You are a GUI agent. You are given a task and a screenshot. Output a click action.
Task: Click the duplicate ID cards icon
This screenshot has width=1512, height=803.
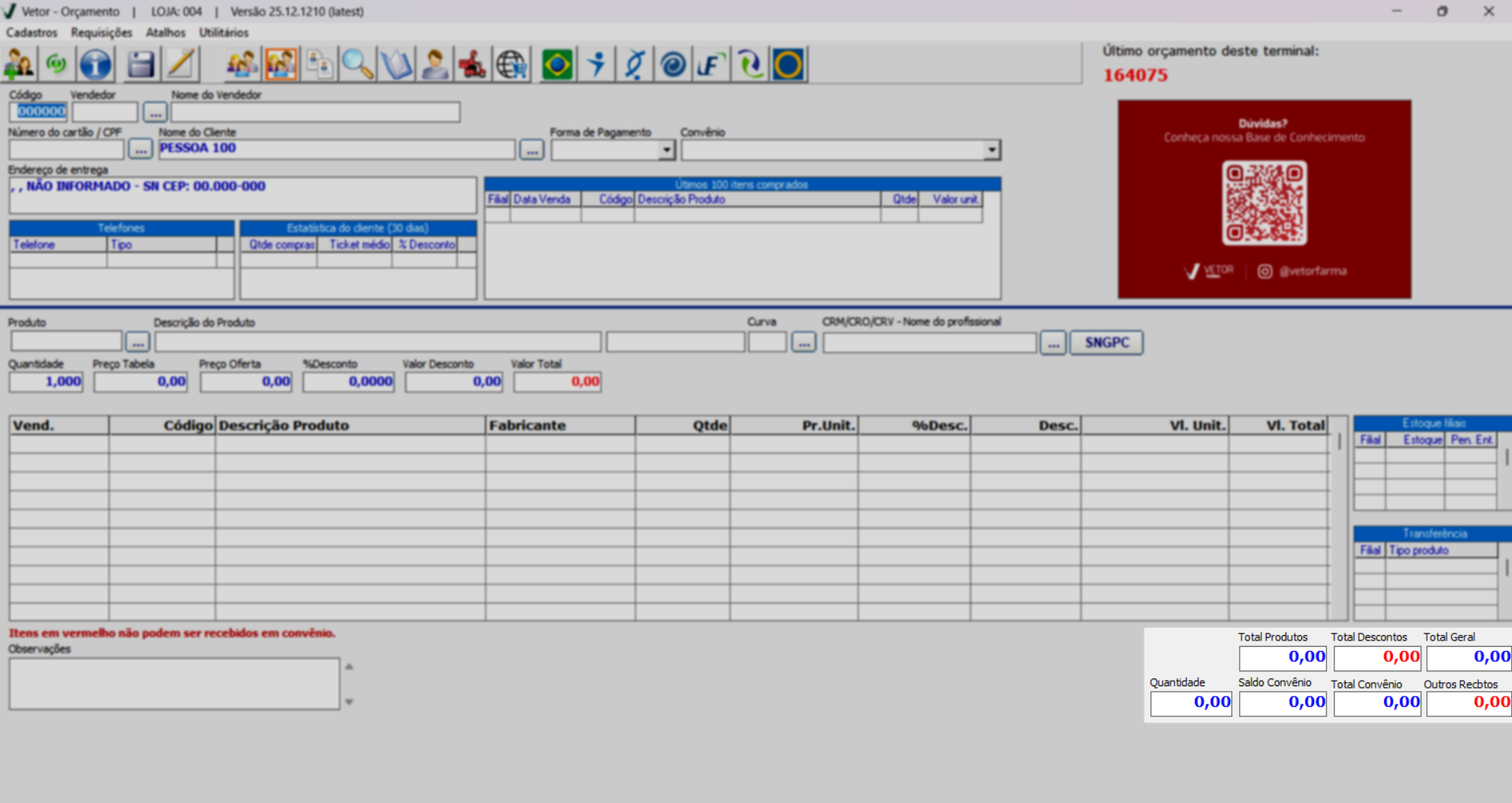tap(319, 64)
